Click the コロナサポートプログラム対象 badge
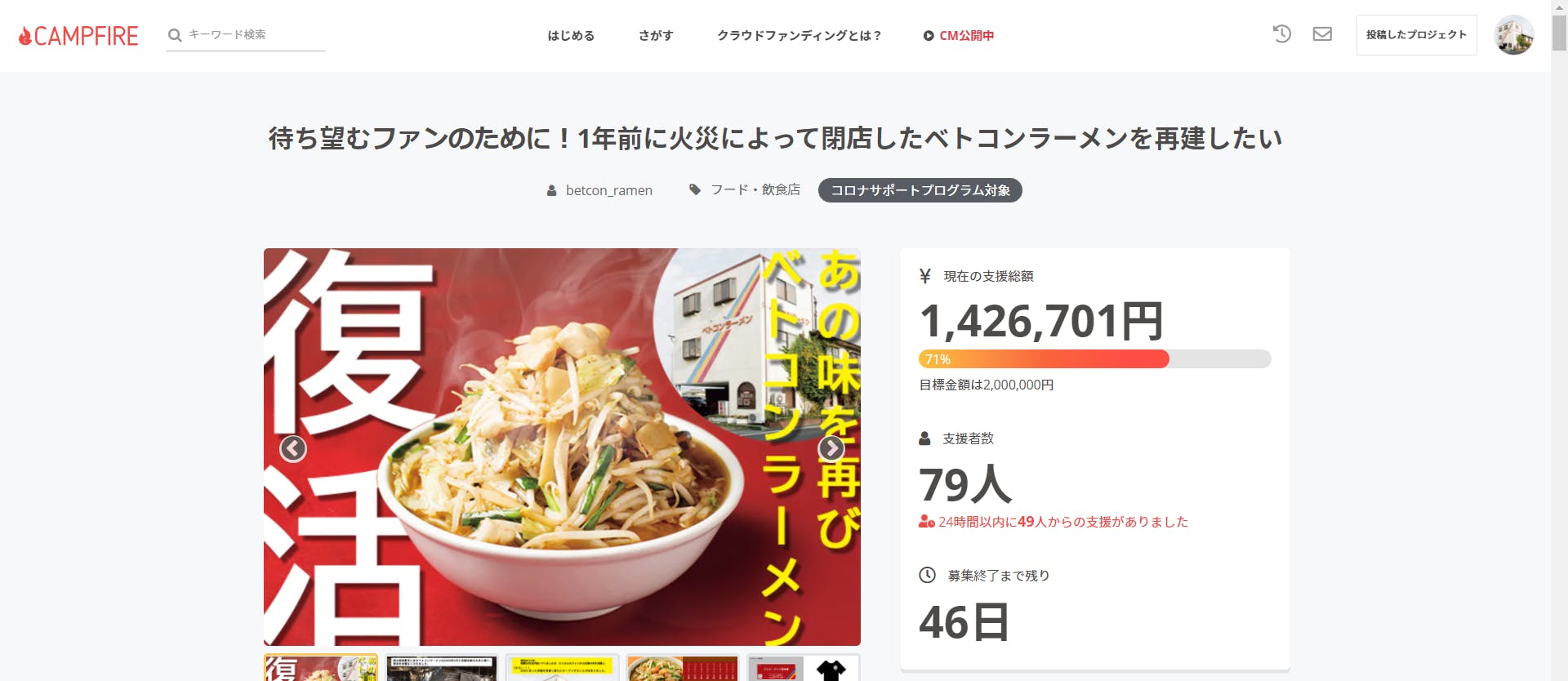The height and width of the screenshot is (681, 1568). click(x=920, y=190)
